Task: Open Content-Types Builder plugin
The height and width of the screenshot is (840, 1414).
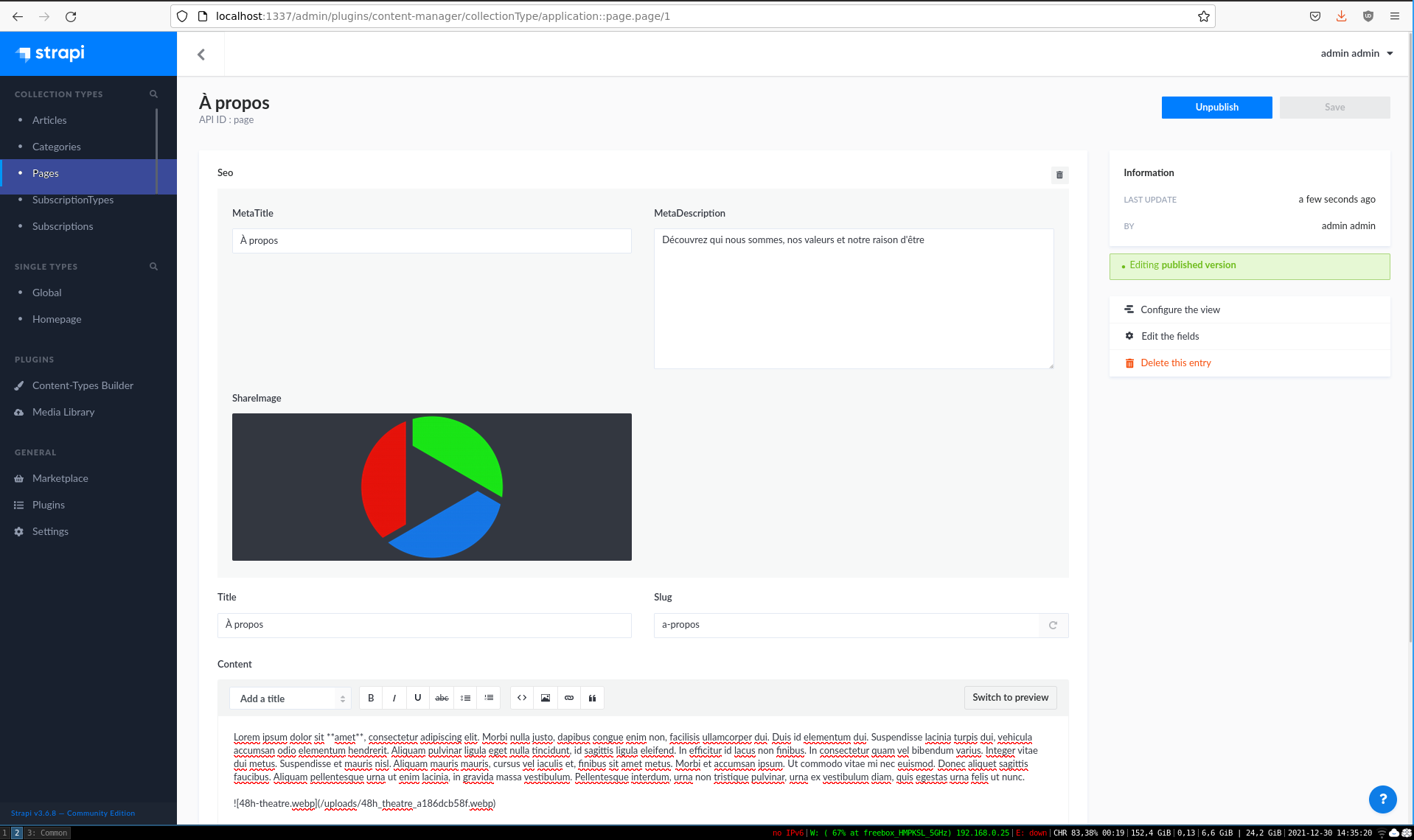Action: pyautogui.click(x=83, y=385)
